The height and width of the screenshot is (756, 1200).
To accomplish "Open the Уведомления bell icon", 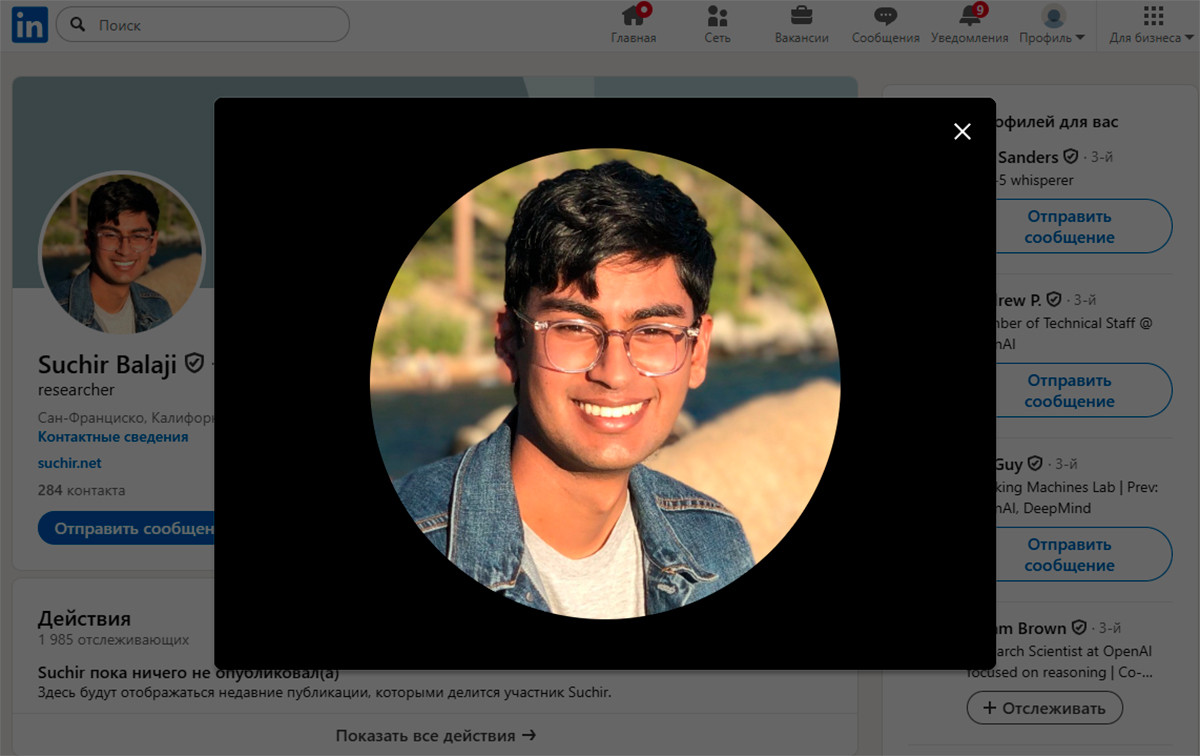I will [x=969, y=17].
